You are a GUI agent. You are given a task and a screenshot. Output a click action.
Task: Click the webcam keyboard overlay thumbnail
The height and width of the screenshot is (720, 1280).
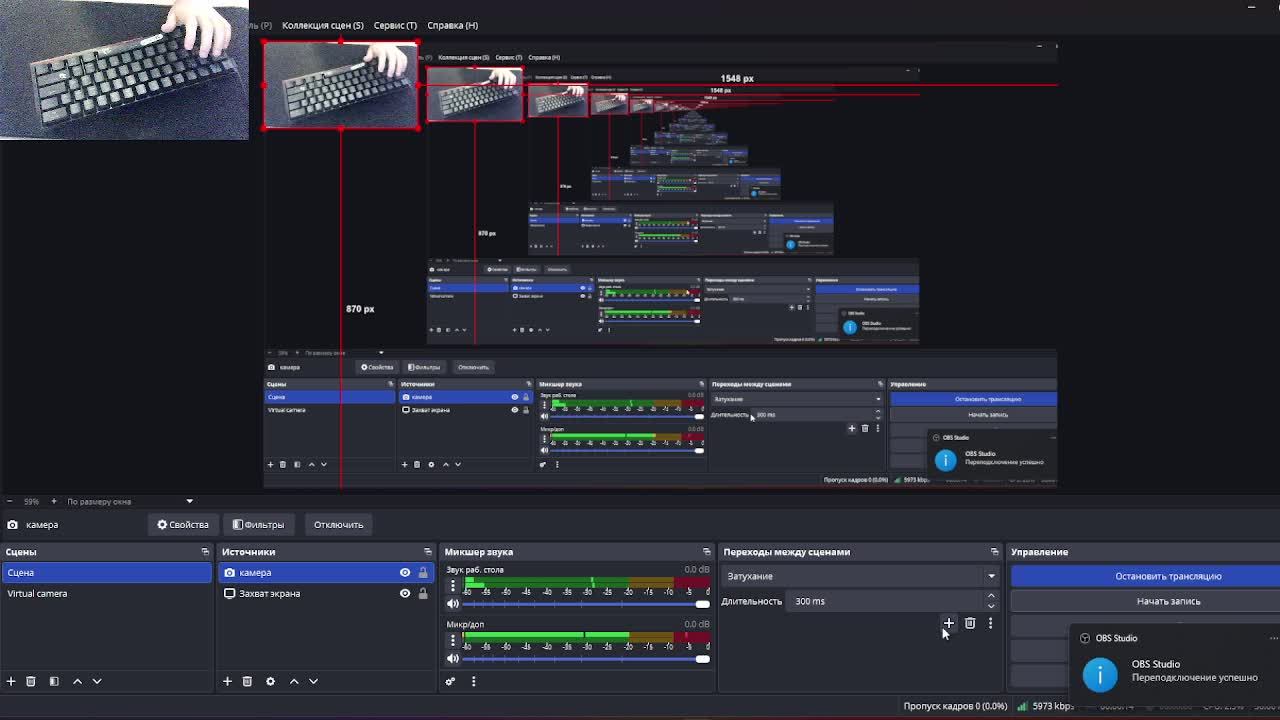124,69
